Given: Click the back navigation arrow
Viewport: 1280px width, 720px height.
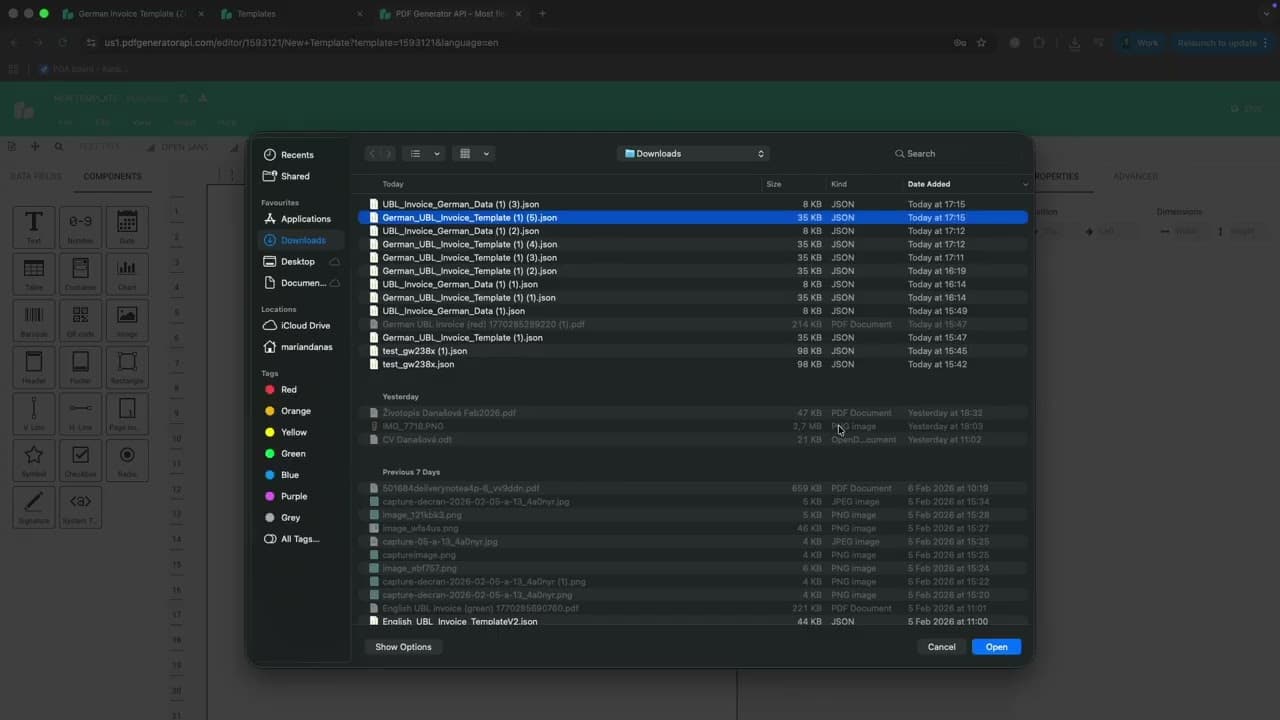Looking at the screenshot, I should pos(372,154).
